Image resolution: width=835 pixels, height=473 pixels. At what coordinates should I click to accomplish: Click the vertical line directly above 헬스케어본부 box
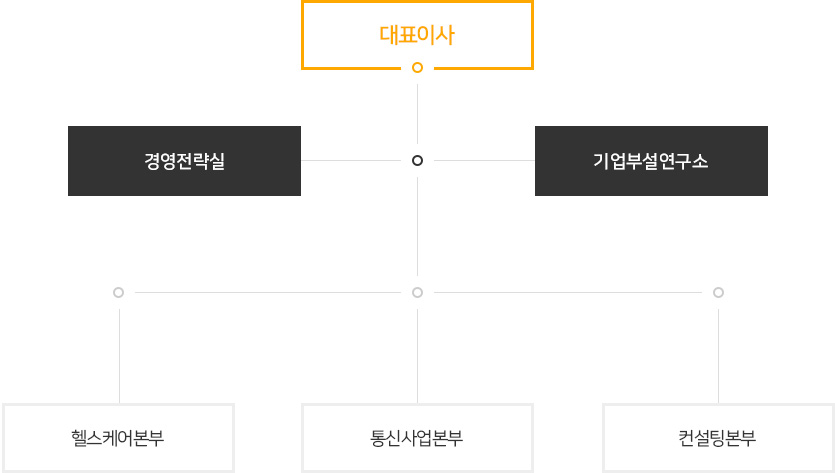click(119, 356)
